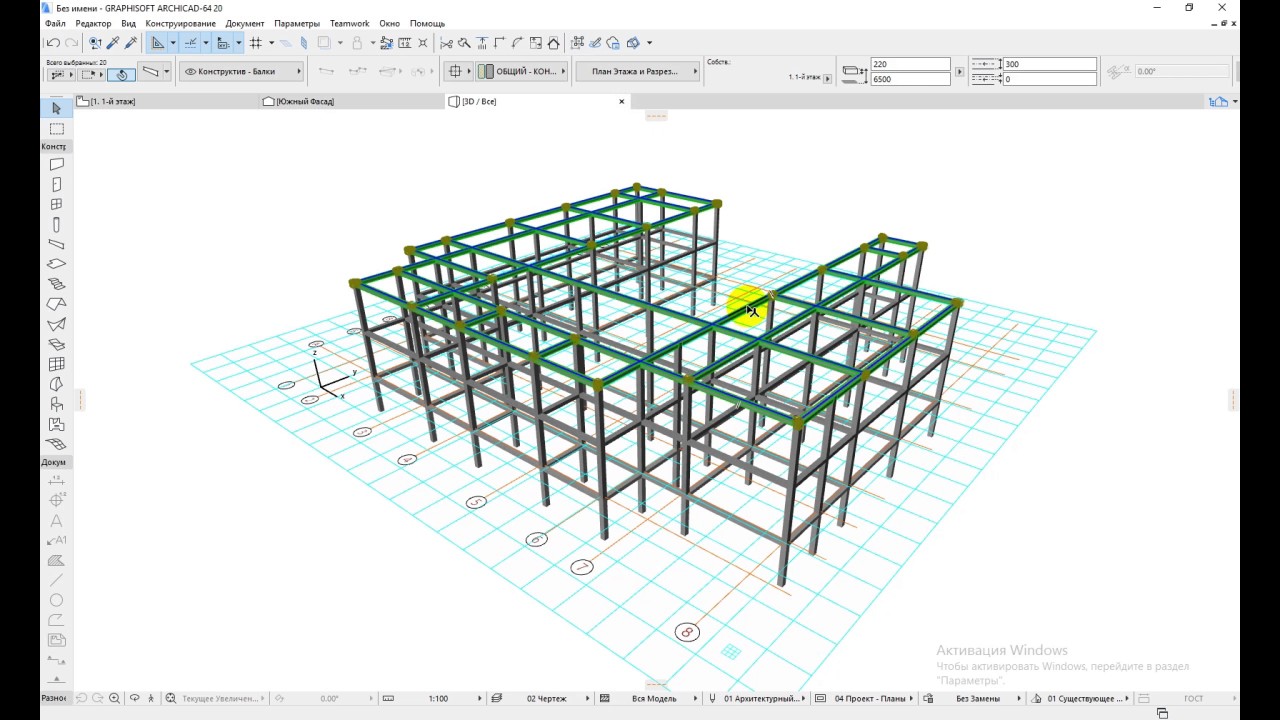Select the Window tool in toolbox
1280x720 pixels.
pyautogui.click(x=56, y=204)
